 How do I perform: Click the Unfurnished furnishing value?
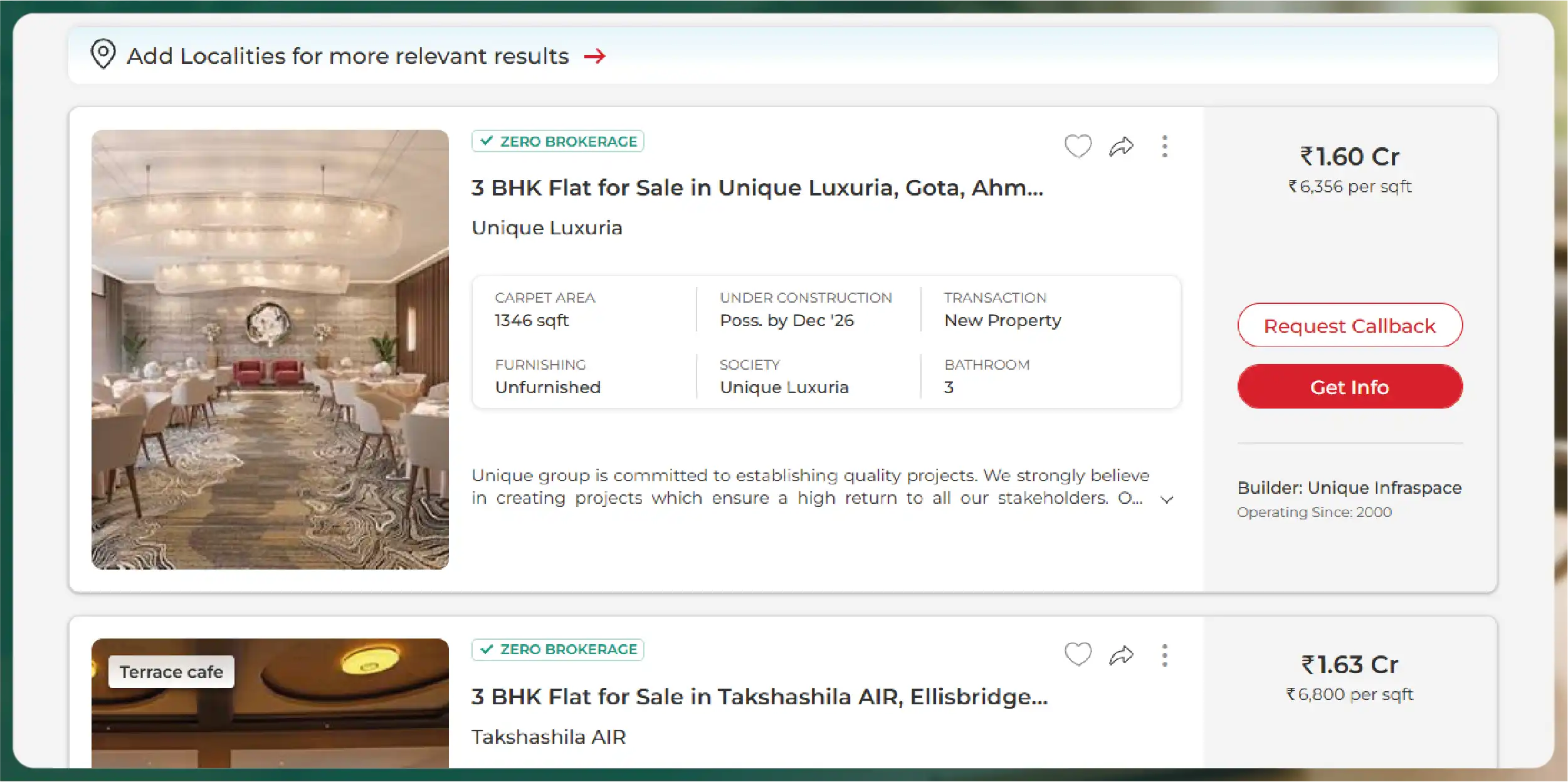point(547,387)
